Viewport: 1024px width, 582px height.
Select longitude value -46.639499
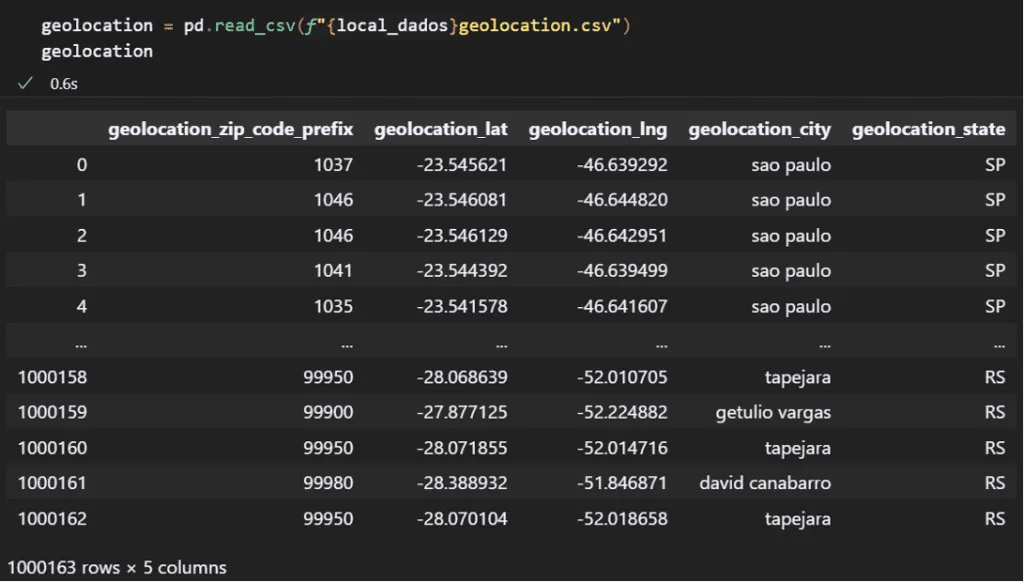[x=622, y=270]
